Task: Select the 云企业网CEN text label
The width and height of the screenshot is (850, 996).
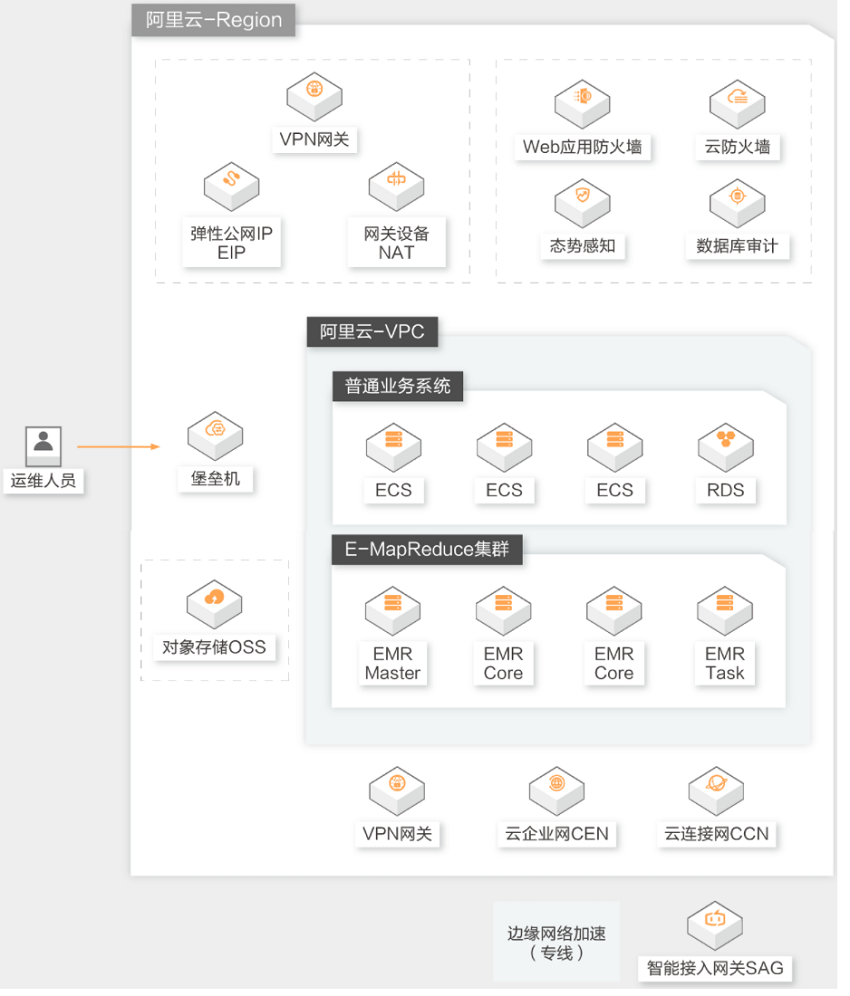Action: click(x=557, y=833)
